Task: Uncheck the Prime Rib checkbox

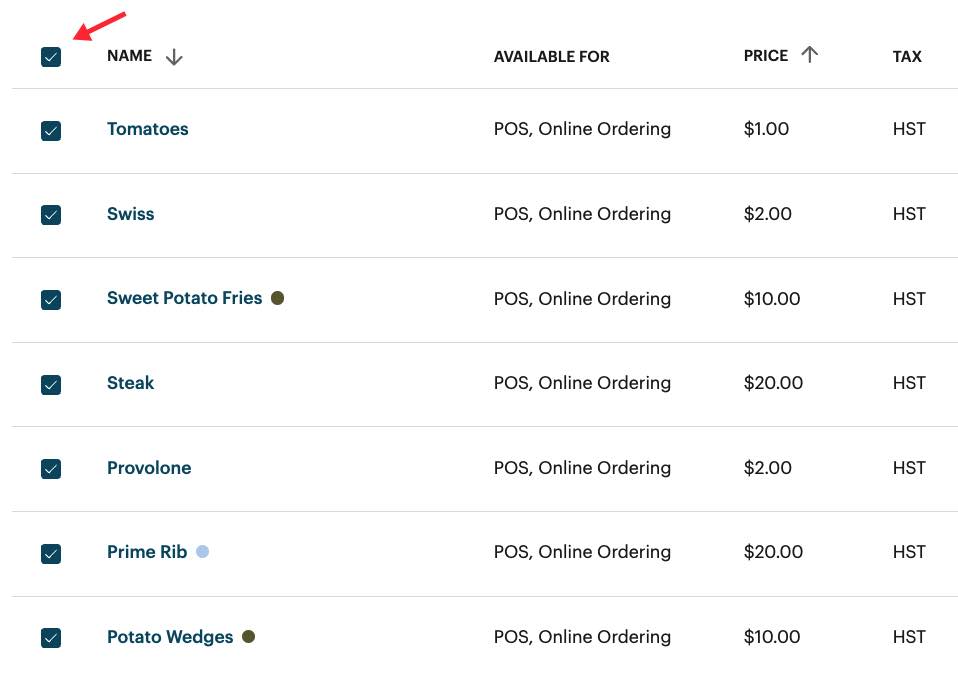Action: click(x=51, y=553)
